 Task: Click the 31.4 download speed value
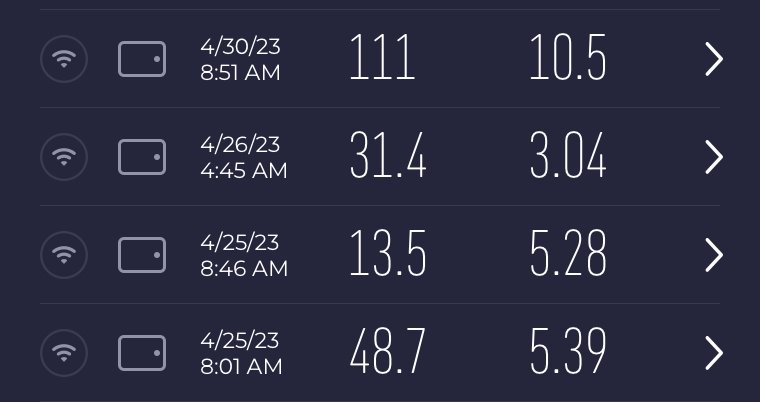coord(388,158)
